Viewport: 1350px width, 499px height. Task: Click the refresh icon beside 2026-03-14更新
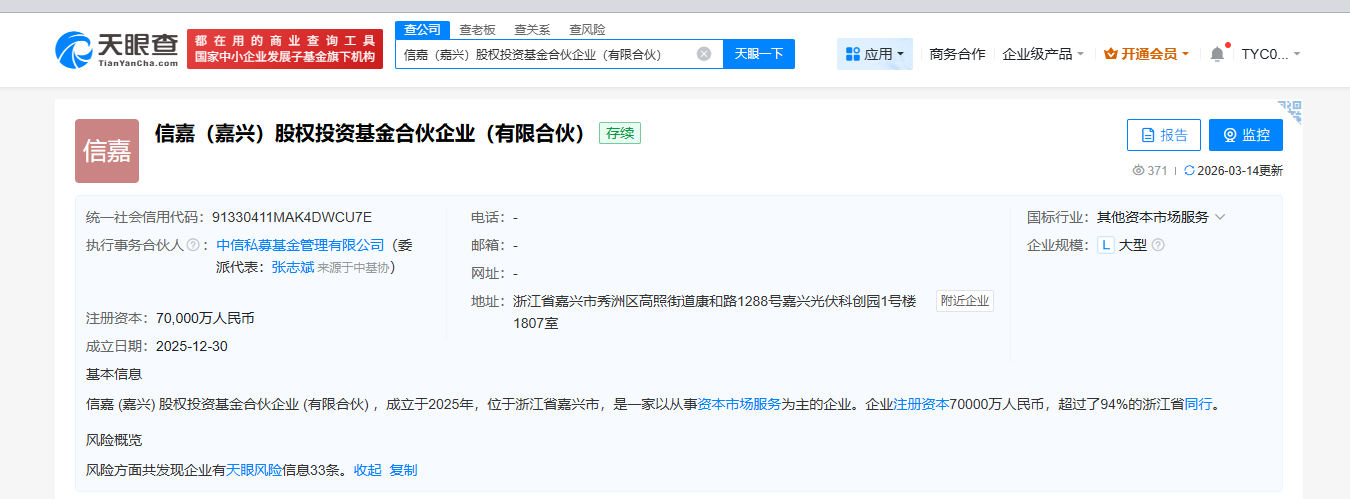(1189, 171)
